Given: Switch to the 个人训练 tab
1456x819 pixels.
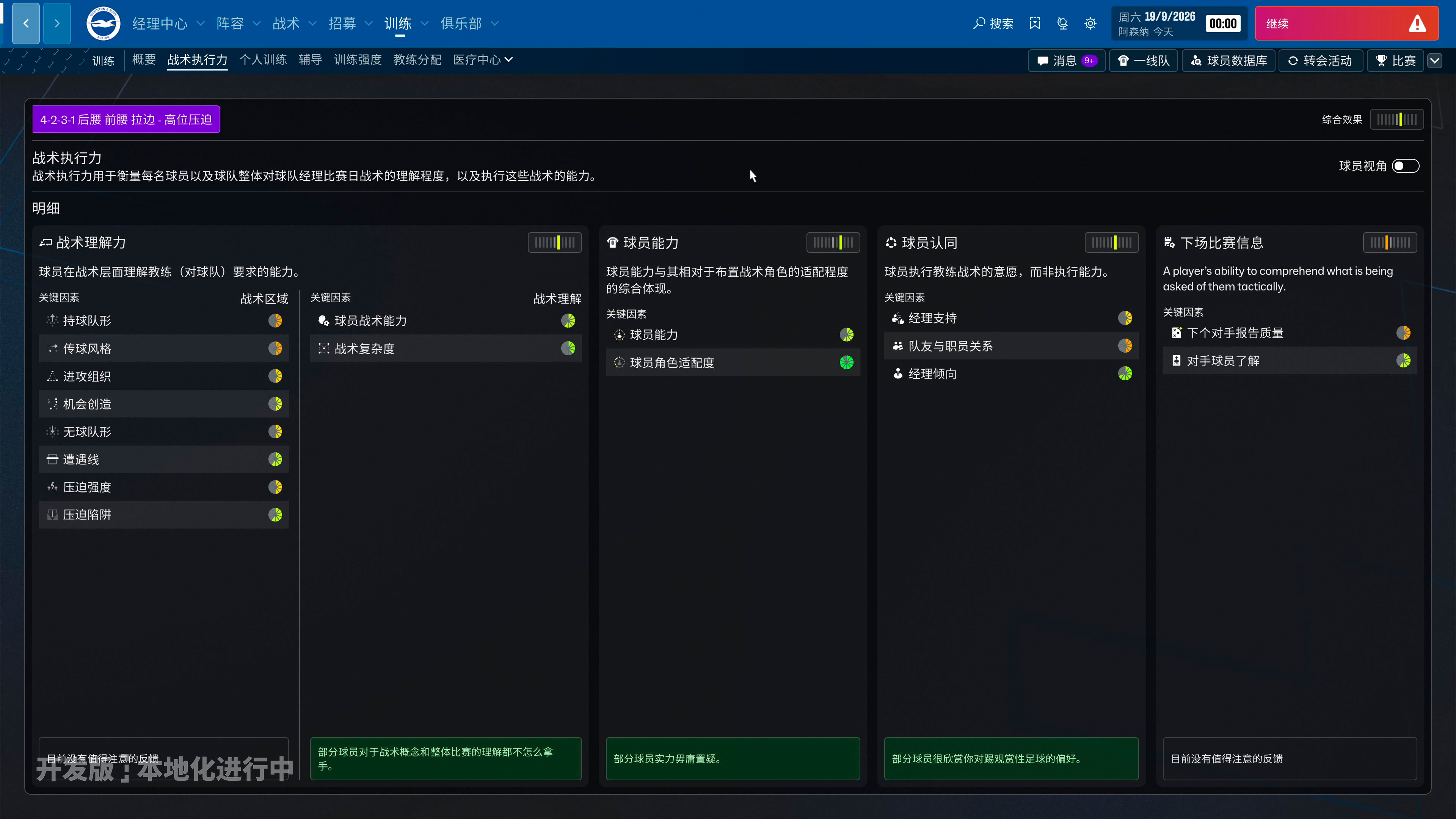Looking at the screenshot, I should point(263,60).
